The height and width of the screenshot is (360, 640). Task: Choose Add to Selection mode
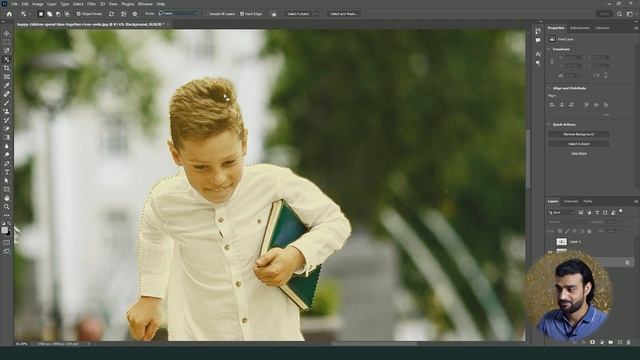tap(49, 14)
